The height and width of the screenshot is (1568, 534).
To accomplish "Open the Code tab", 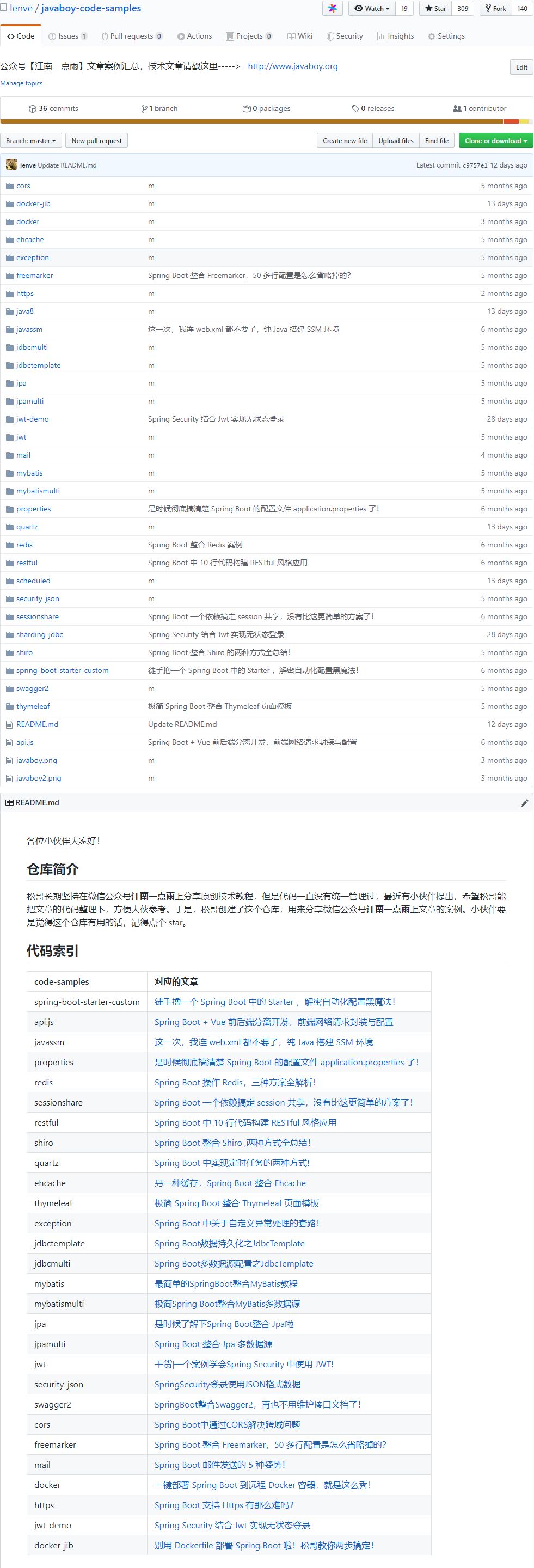I will (21, 36).
